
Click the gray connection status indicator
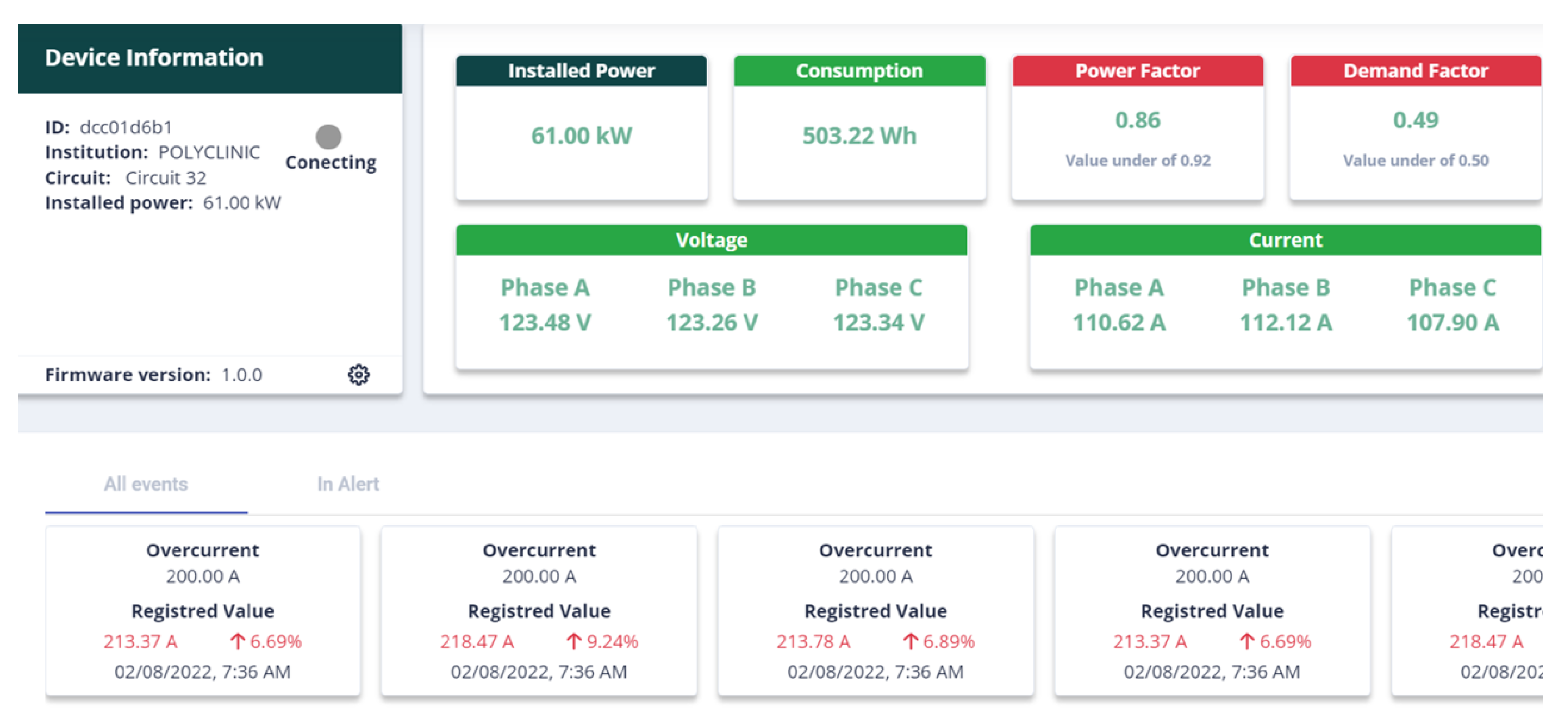pyautogui.click(x=328, y=136)
